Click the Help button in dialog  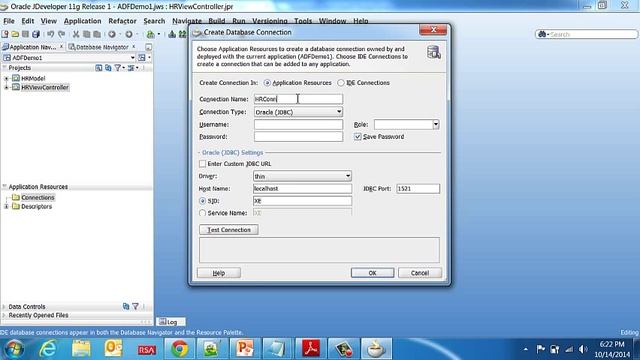point(219,273)
